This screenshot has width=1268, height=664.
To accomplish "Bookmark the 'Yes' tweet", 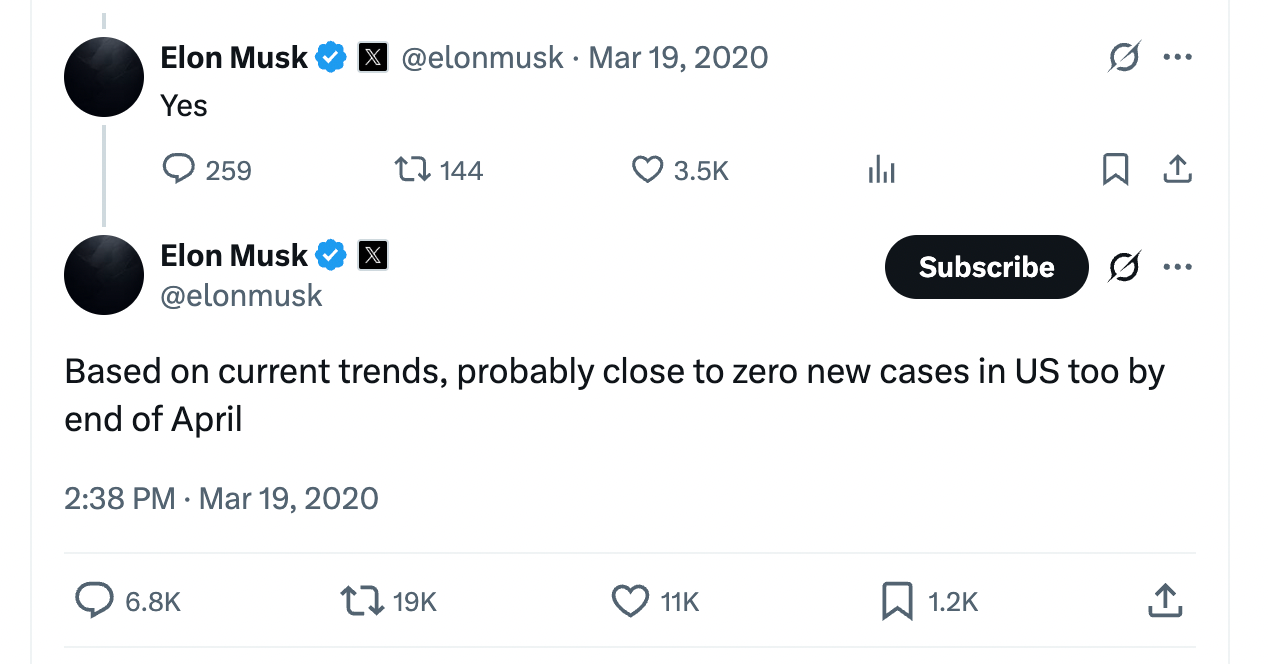I will pos(1116,170).
